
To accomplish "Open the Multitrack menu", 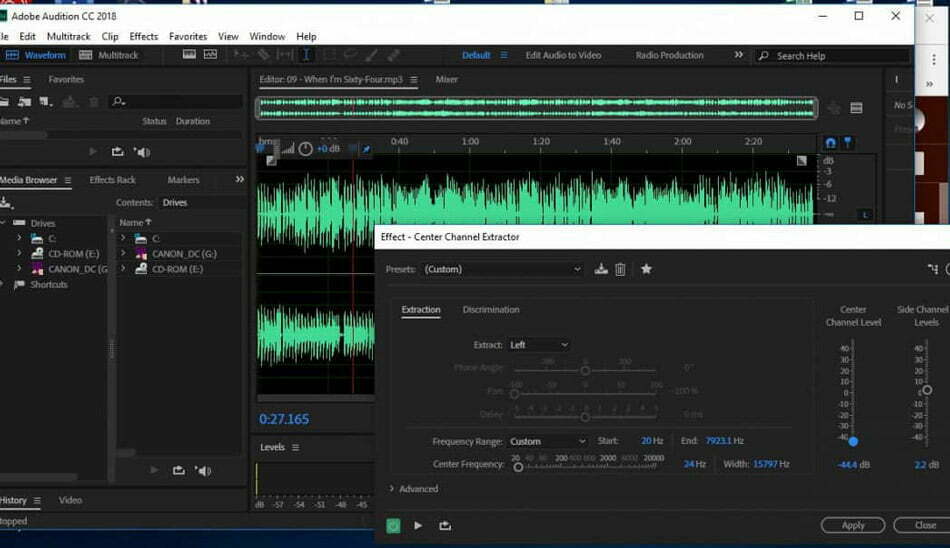I will [68, 36].
